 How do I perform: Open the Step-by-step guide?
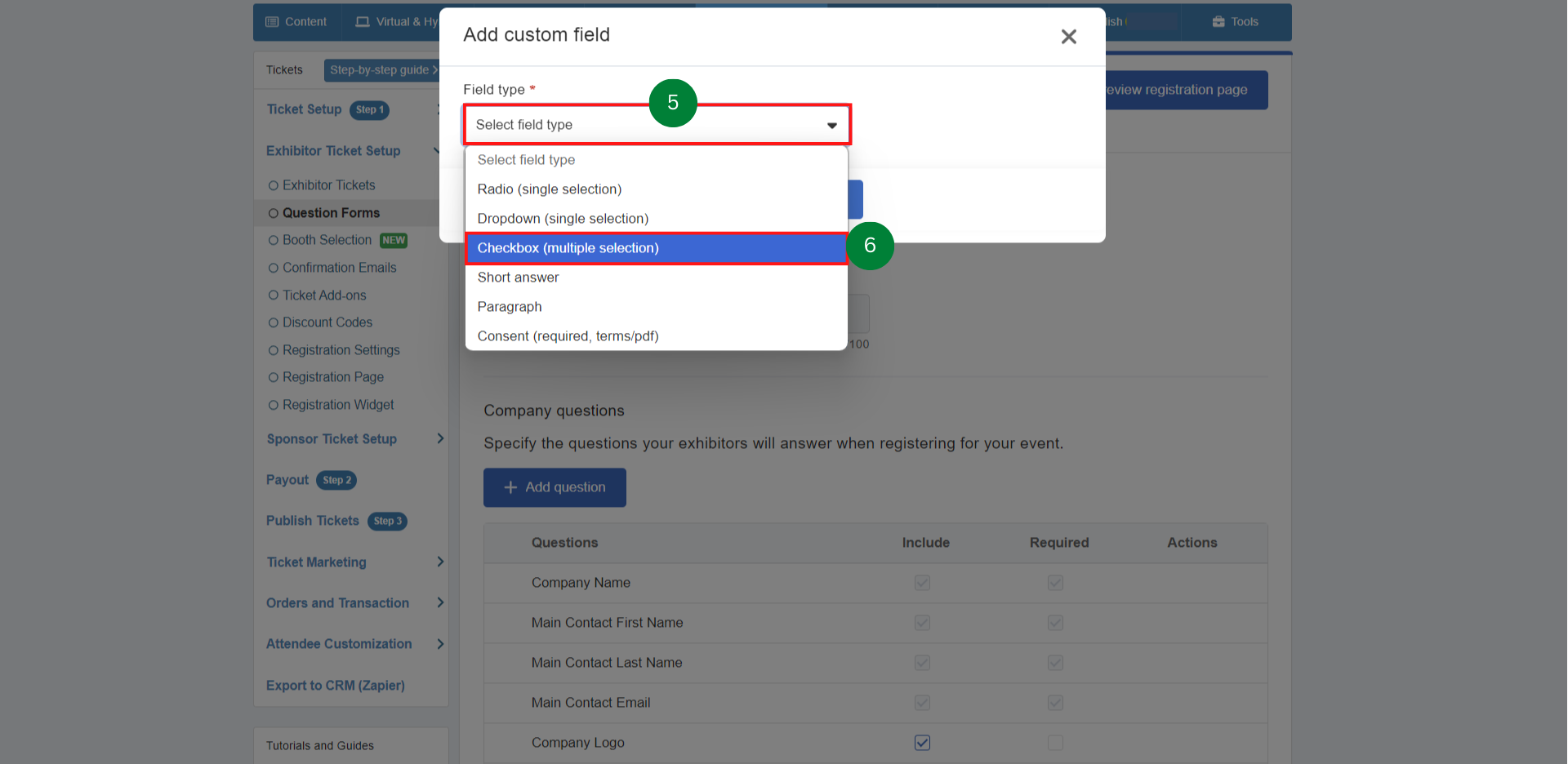[x=382, y=70]
